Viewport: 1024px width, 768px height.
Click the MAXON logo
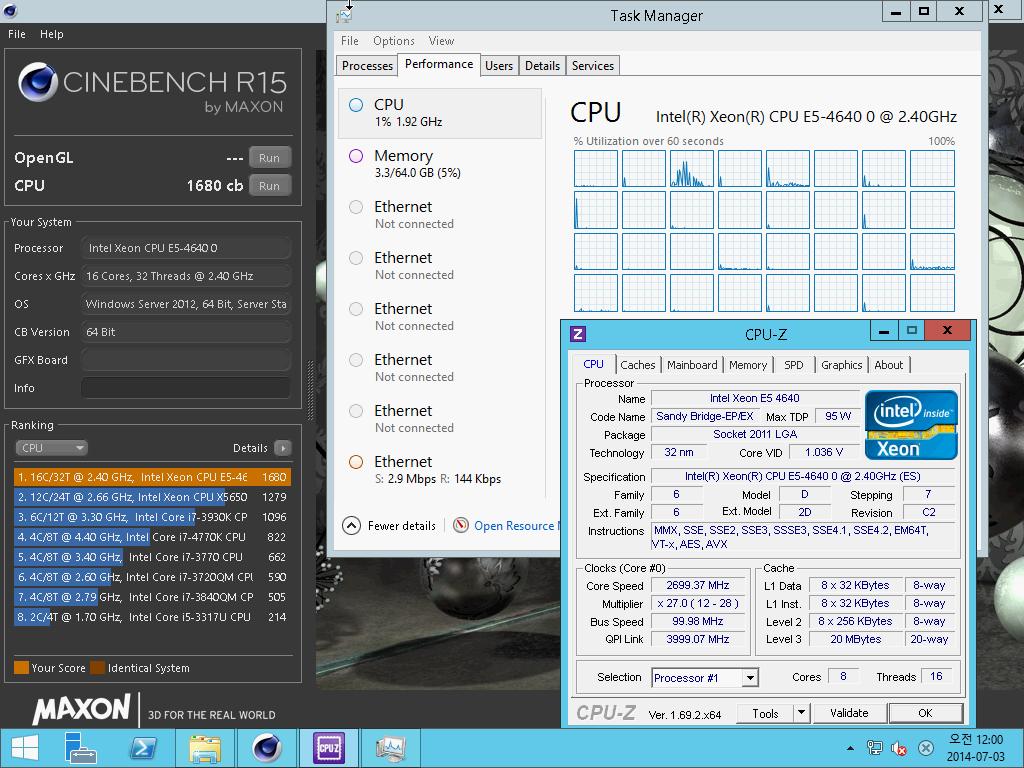point(82,710)
